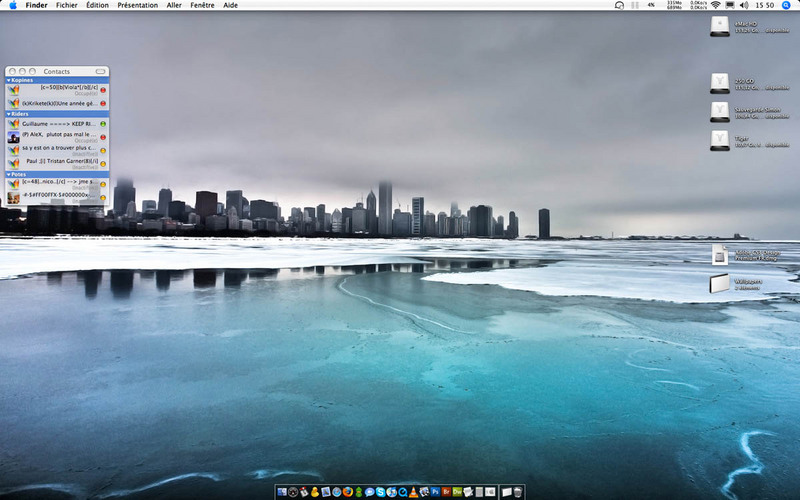Open QuickTime Player in the Dock
This screenshot has width=800, height=500.
[x=403, y=492]
